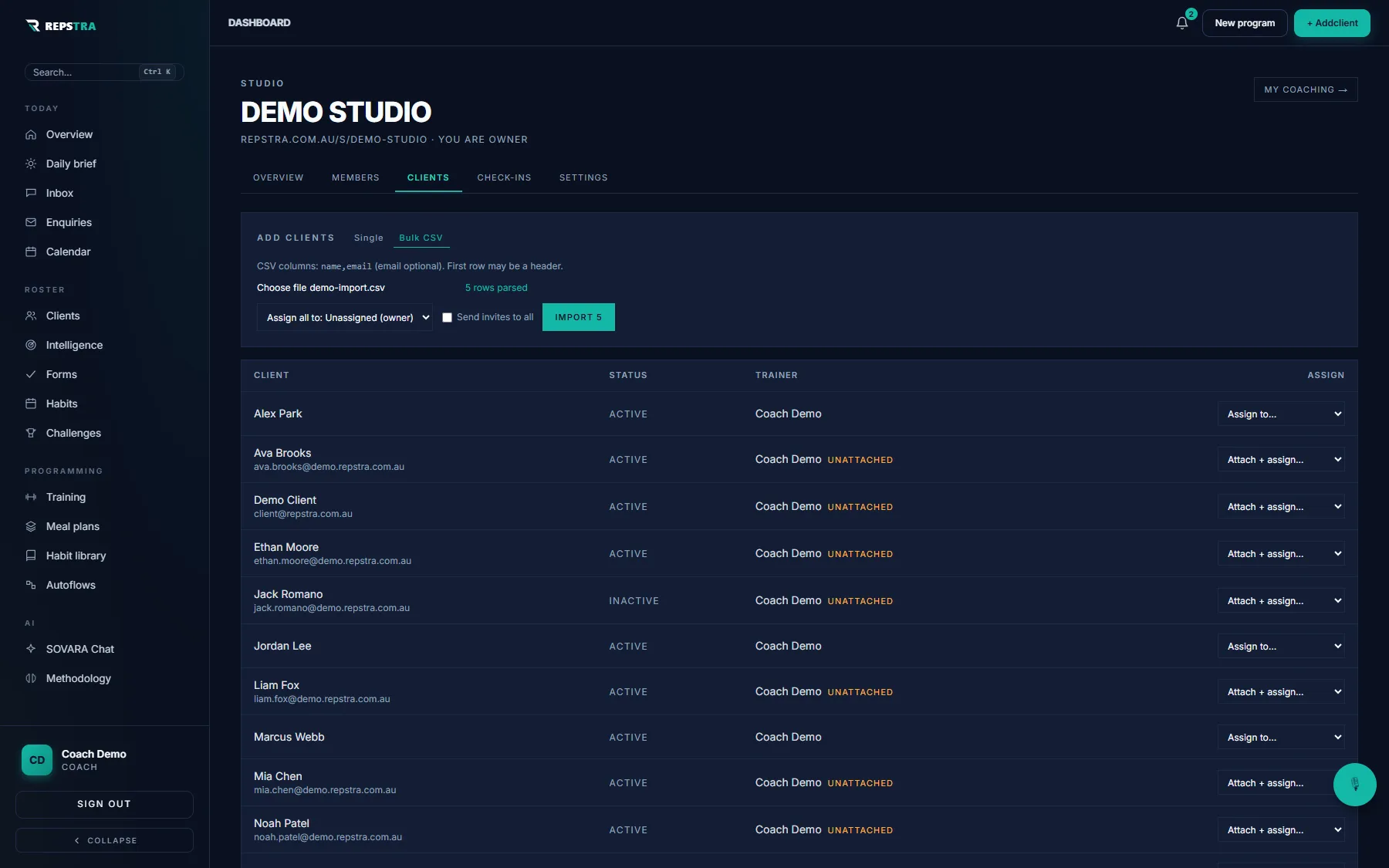
Task: Toggle Send invites to all checkbox
Action: (x=447, y=317)
